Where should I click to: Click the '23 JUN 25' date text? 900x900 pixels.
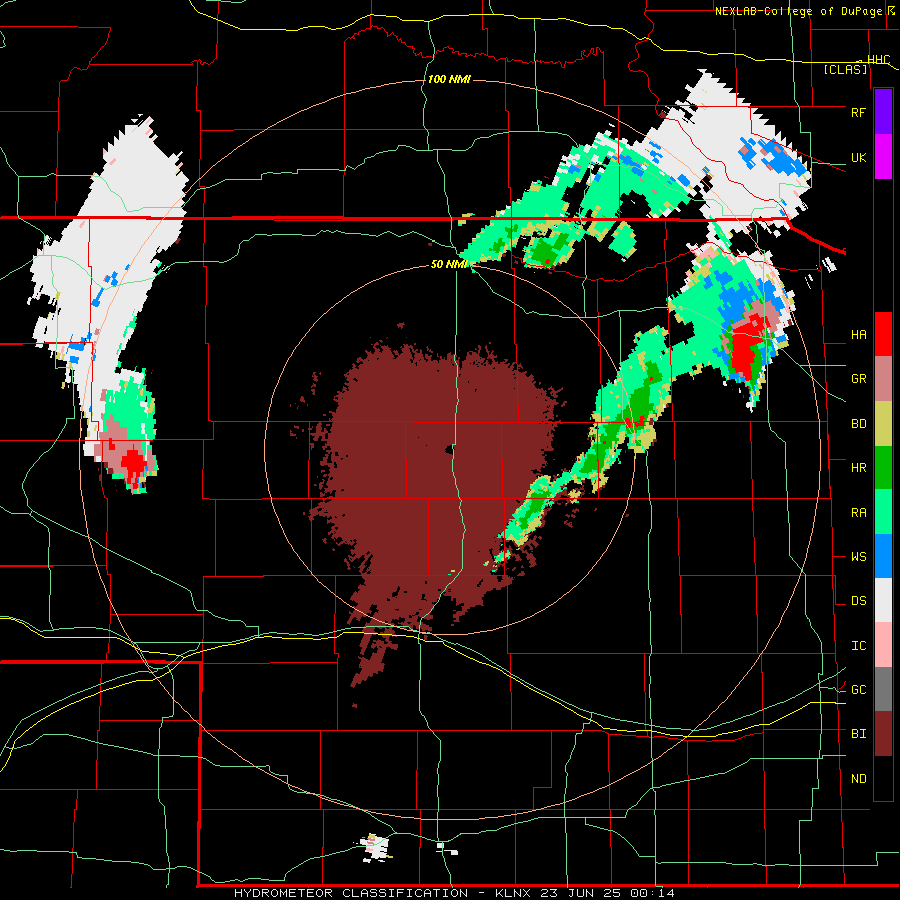pyautogui.click(x=581, y=893)
